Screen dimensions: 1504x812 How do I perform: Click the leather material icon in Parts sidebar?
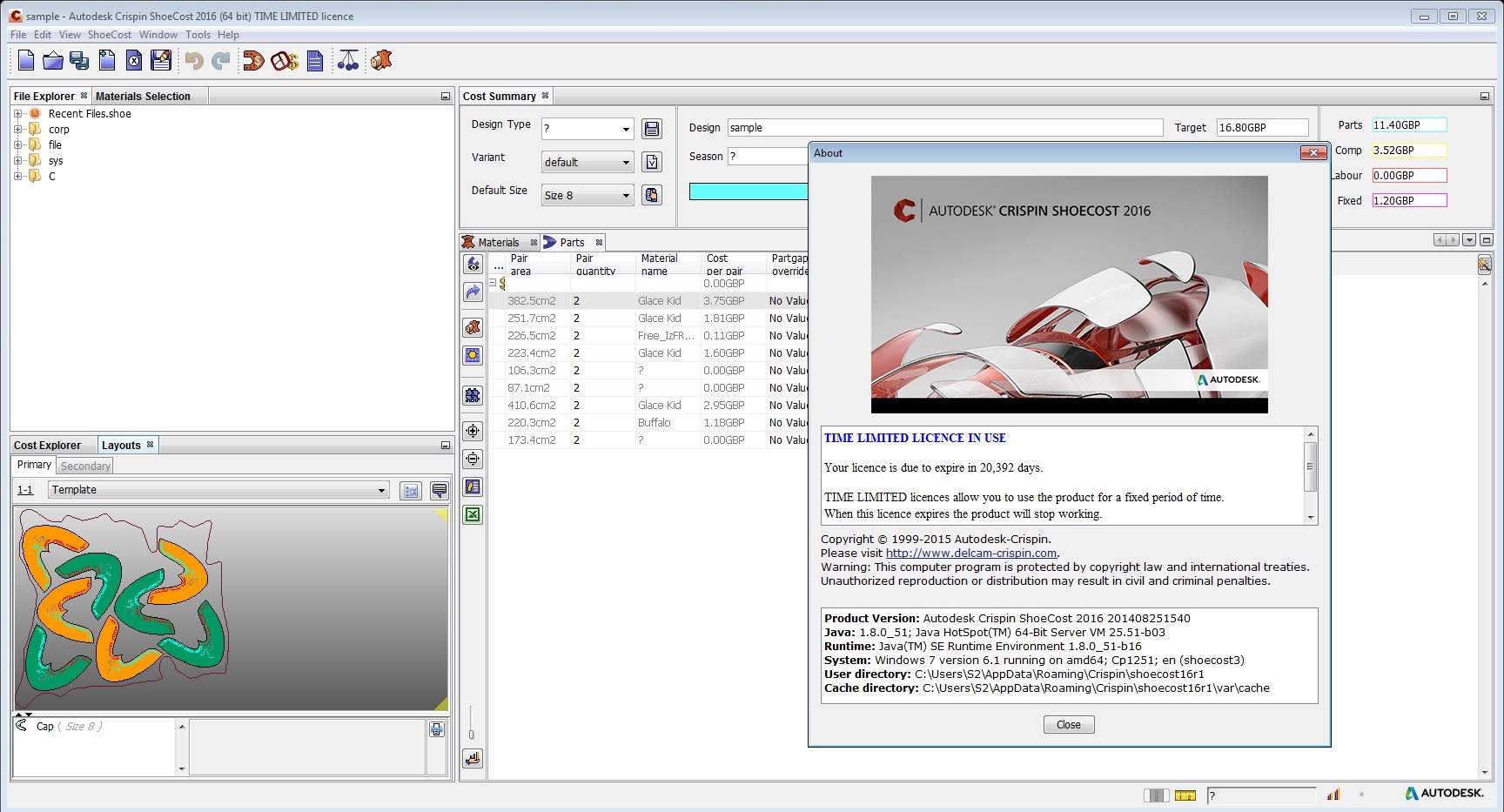click(473, 327)
